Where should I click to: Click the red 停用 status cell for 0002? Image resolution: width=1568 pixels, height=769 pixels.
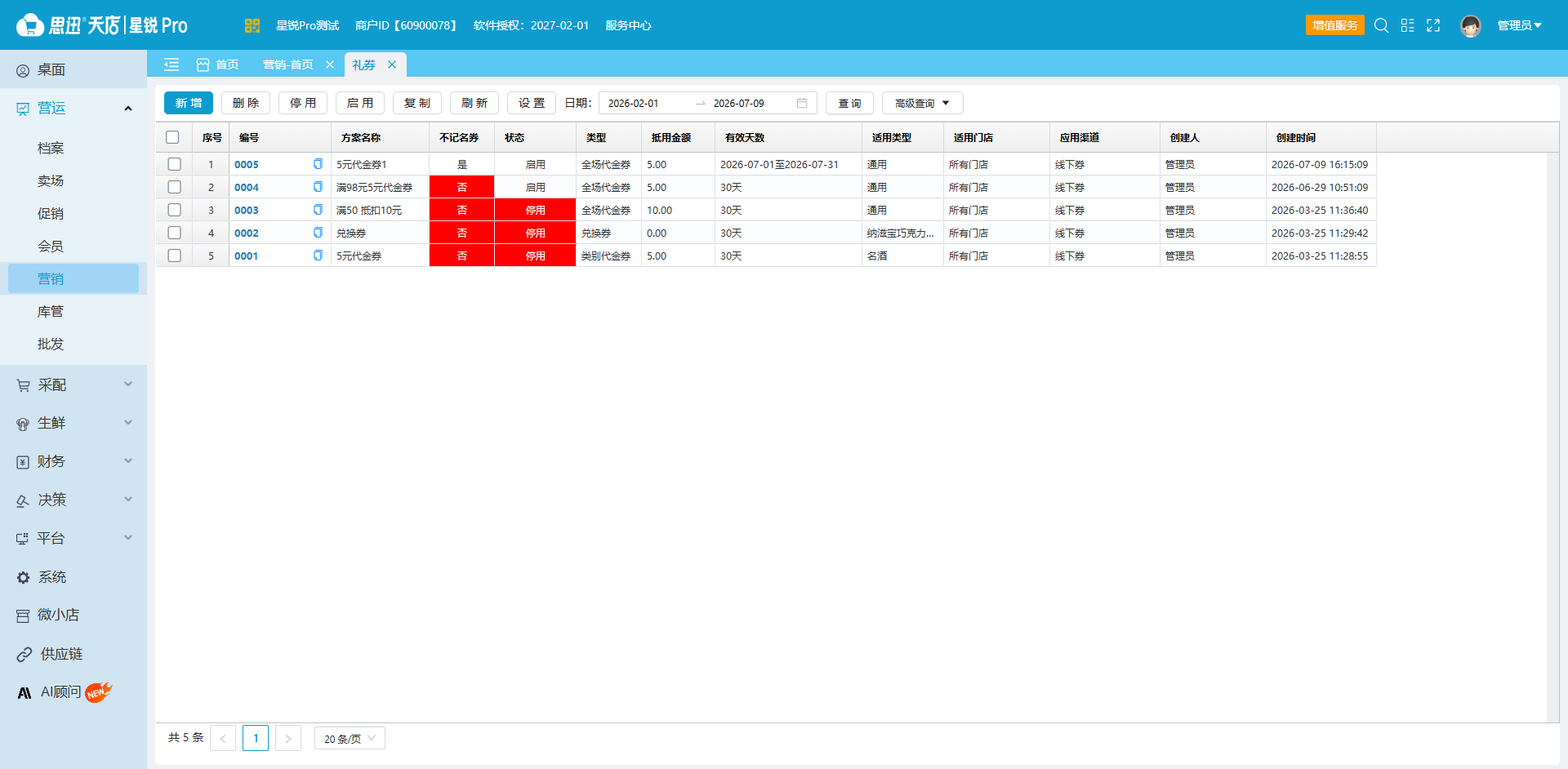coord(535,233)
